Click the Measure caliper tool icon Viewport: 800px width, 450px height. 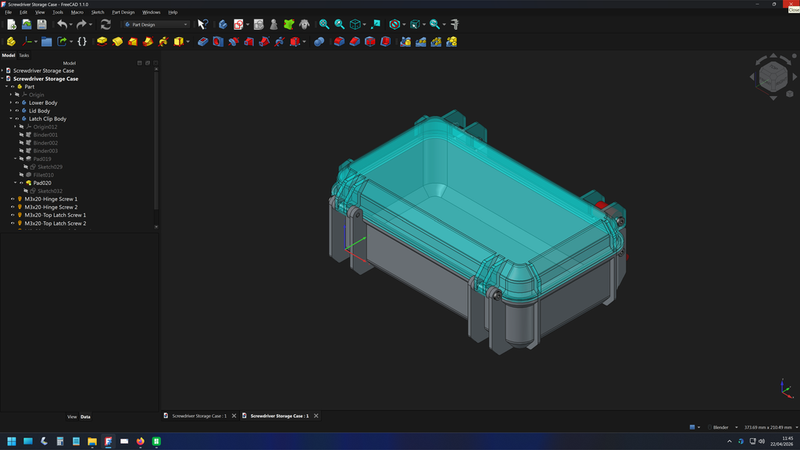(455, 24)
